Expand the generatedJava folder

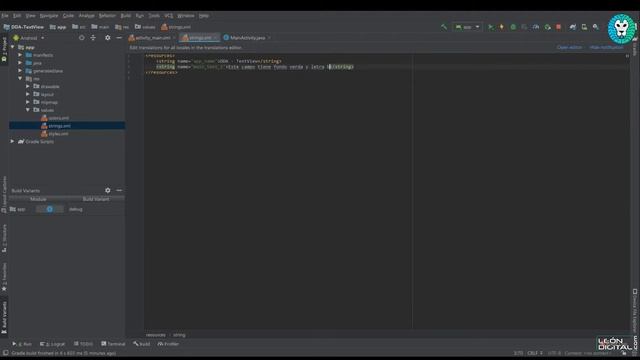[20, 71]
